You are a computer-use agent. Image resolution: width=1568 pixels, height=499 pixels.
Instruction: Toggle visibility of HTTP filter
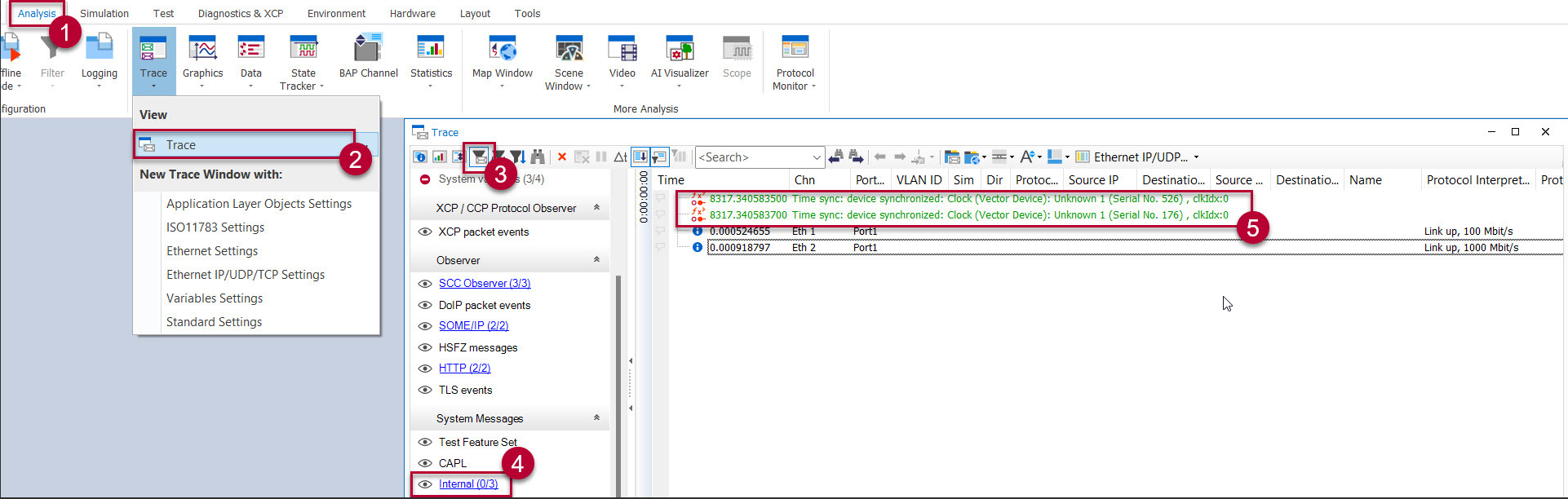pos(425,369)
